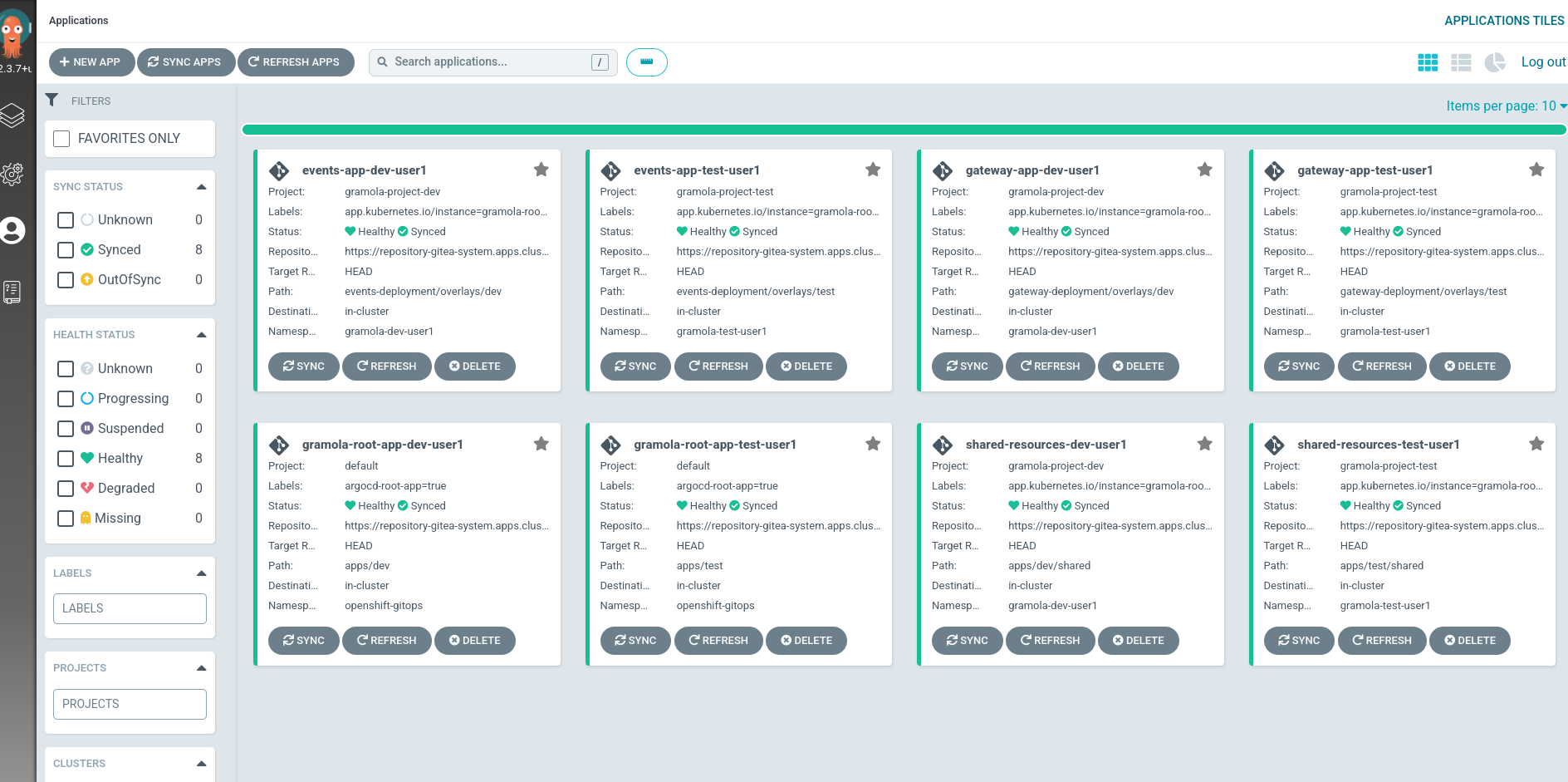Image resolution: width=1568 pixels, height=782 pixels.
Task: Switch to summary pie chart view
Action: (1495, 61)
